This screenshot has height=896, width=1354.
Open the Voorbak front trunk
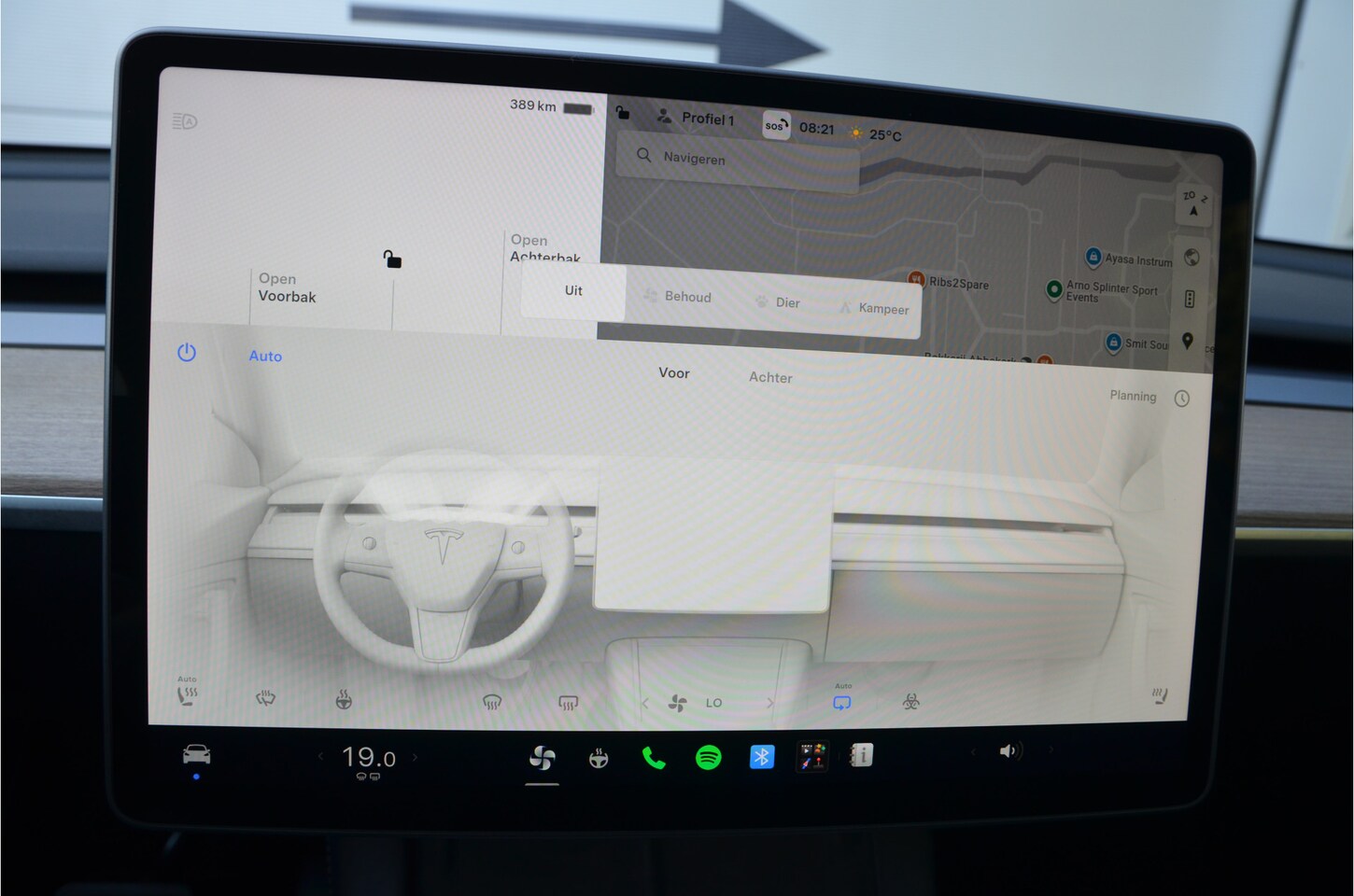(287, 287)
